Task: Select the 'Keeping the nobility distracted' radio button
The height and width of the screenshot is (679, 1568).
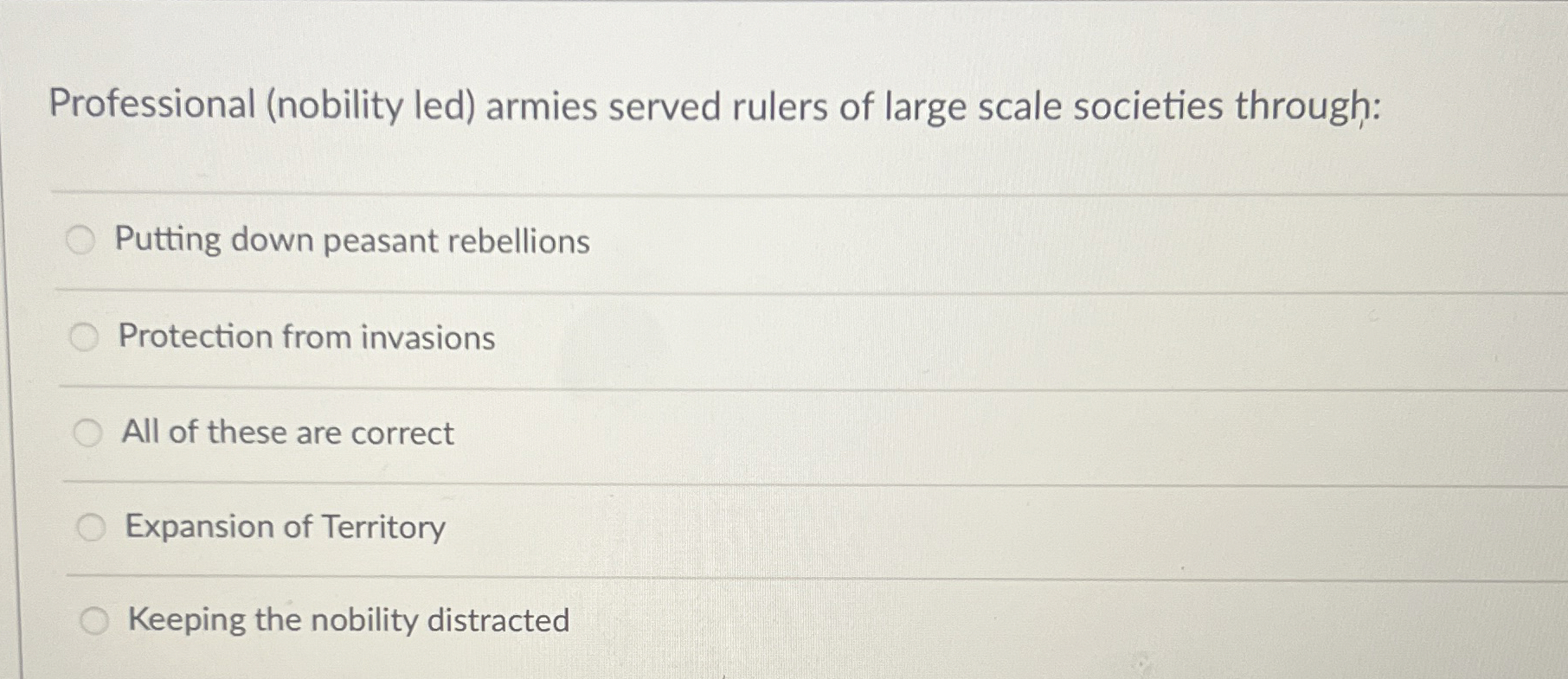Action: coord(95,620)
